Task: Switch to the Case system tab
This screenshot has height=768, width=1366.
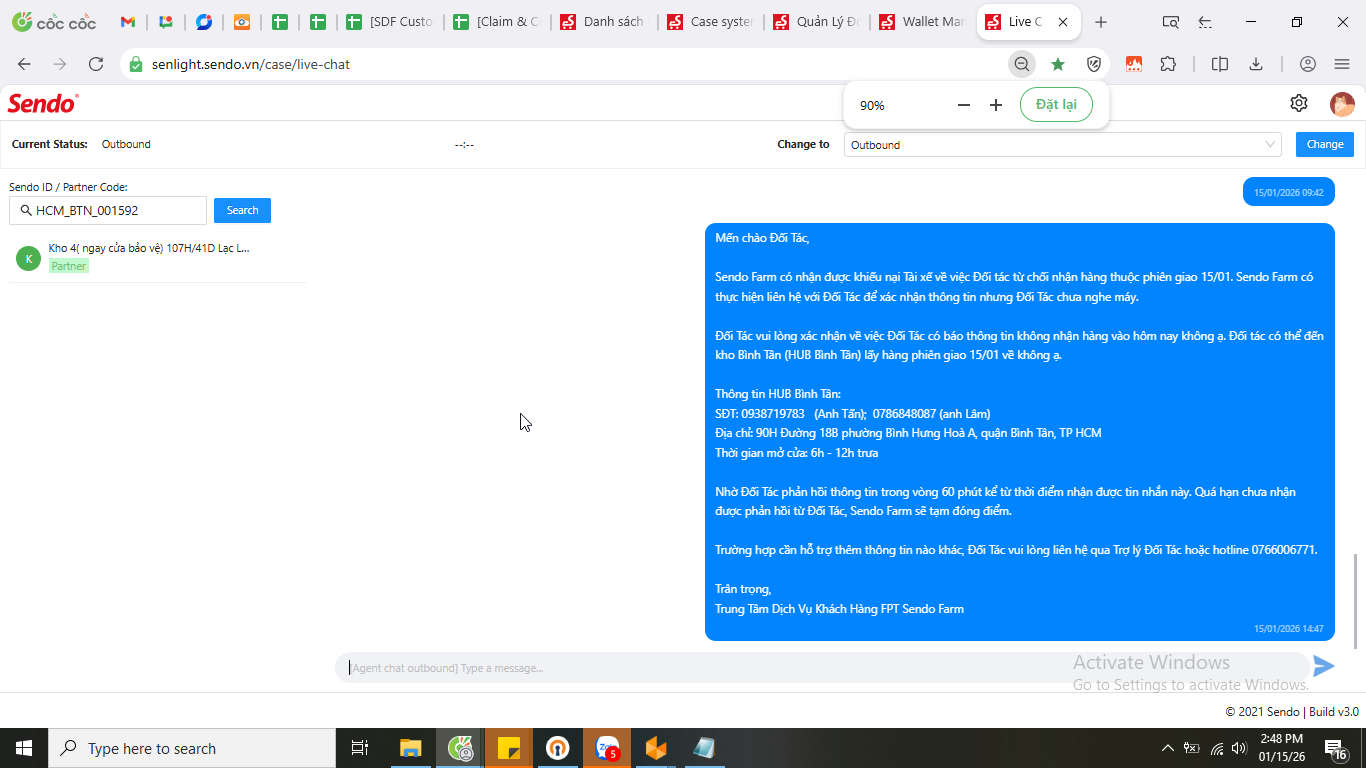Action: (710, 22)
